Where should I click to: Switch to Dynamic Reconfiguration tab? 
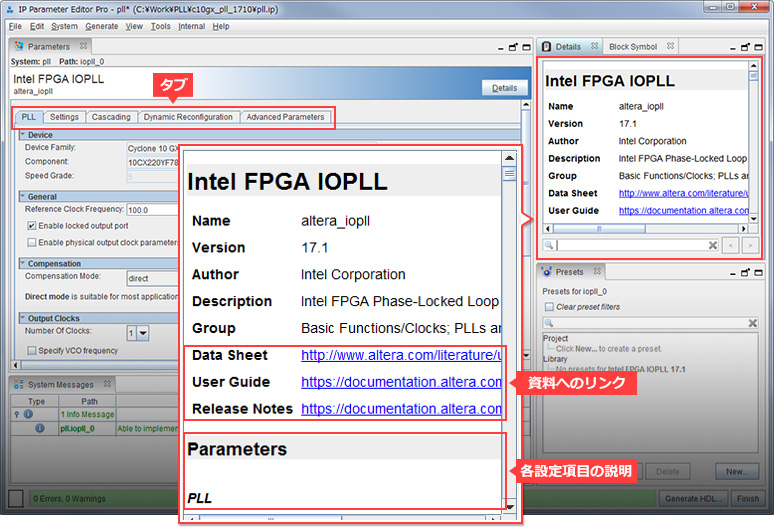coord(188,117)
